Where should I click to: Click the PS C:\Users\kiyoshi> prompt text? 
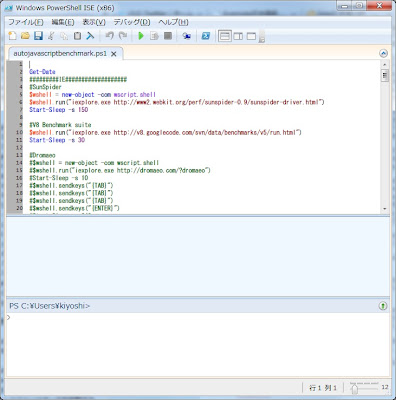pos(50,306)
